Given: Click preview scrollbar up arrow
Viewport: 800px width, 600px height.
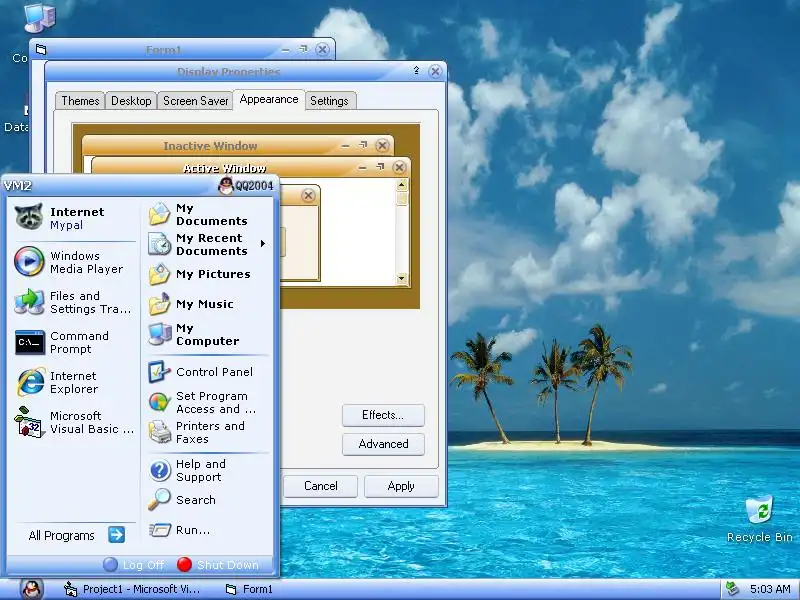Looking at the screenshot, I should [402, 185].
